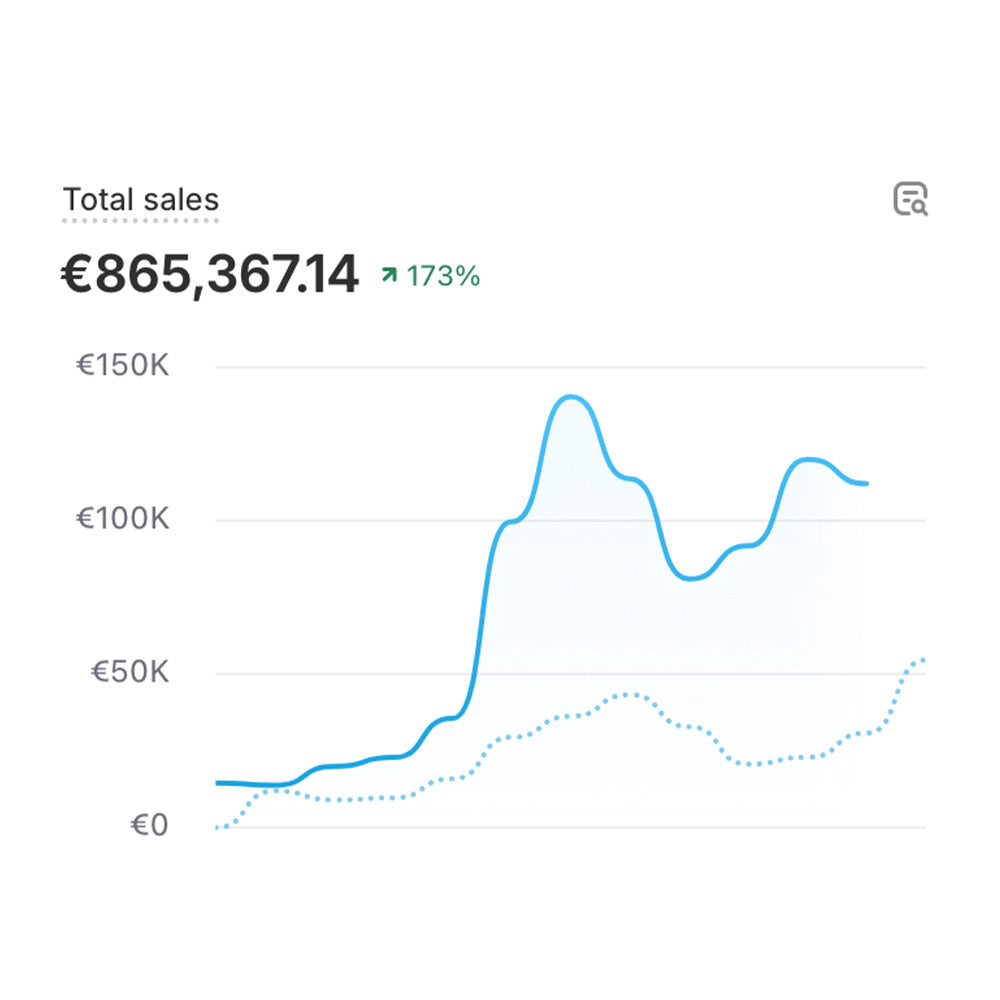Click the €50K axis label
Viewport: 1000px width, 1000px height.
[x=129, y=672]
